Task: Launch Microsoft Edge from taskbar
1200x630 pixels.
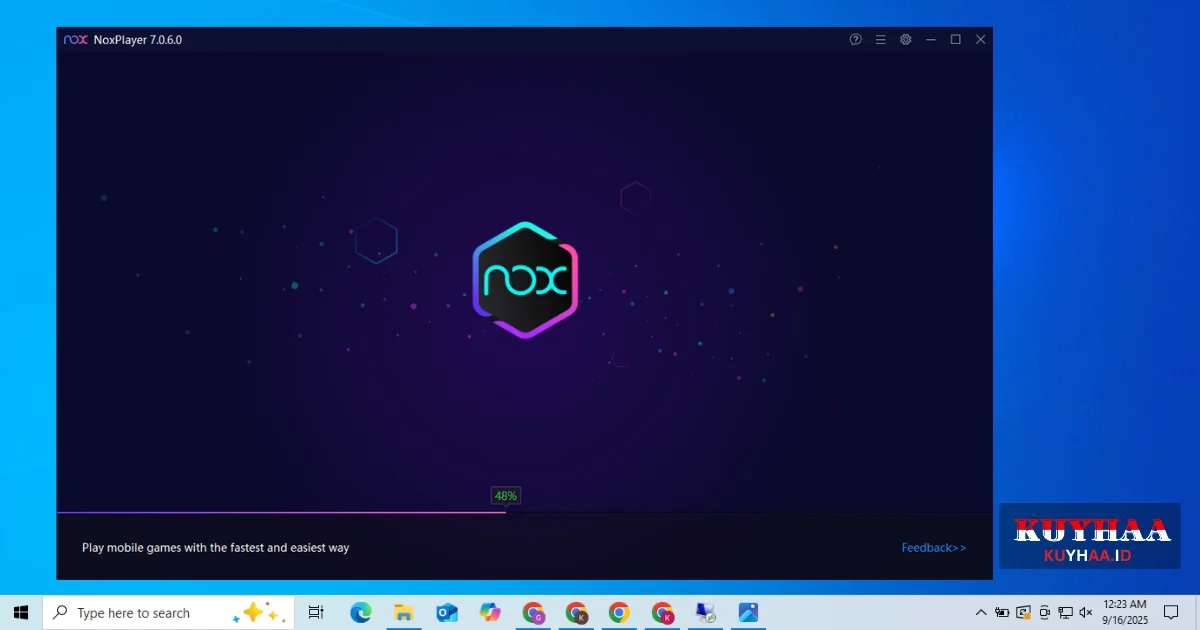Action: click(x=361, y=612)
